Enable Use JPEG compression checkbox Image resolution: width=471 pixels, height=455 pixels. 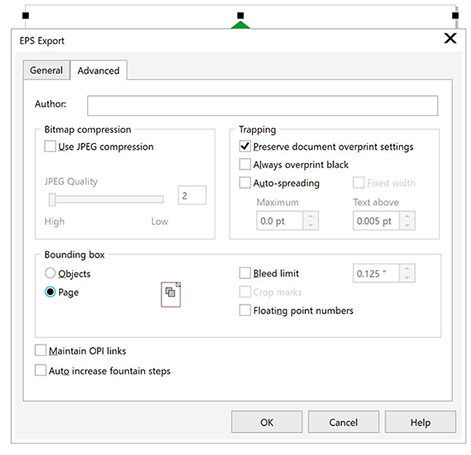[50, 146]
